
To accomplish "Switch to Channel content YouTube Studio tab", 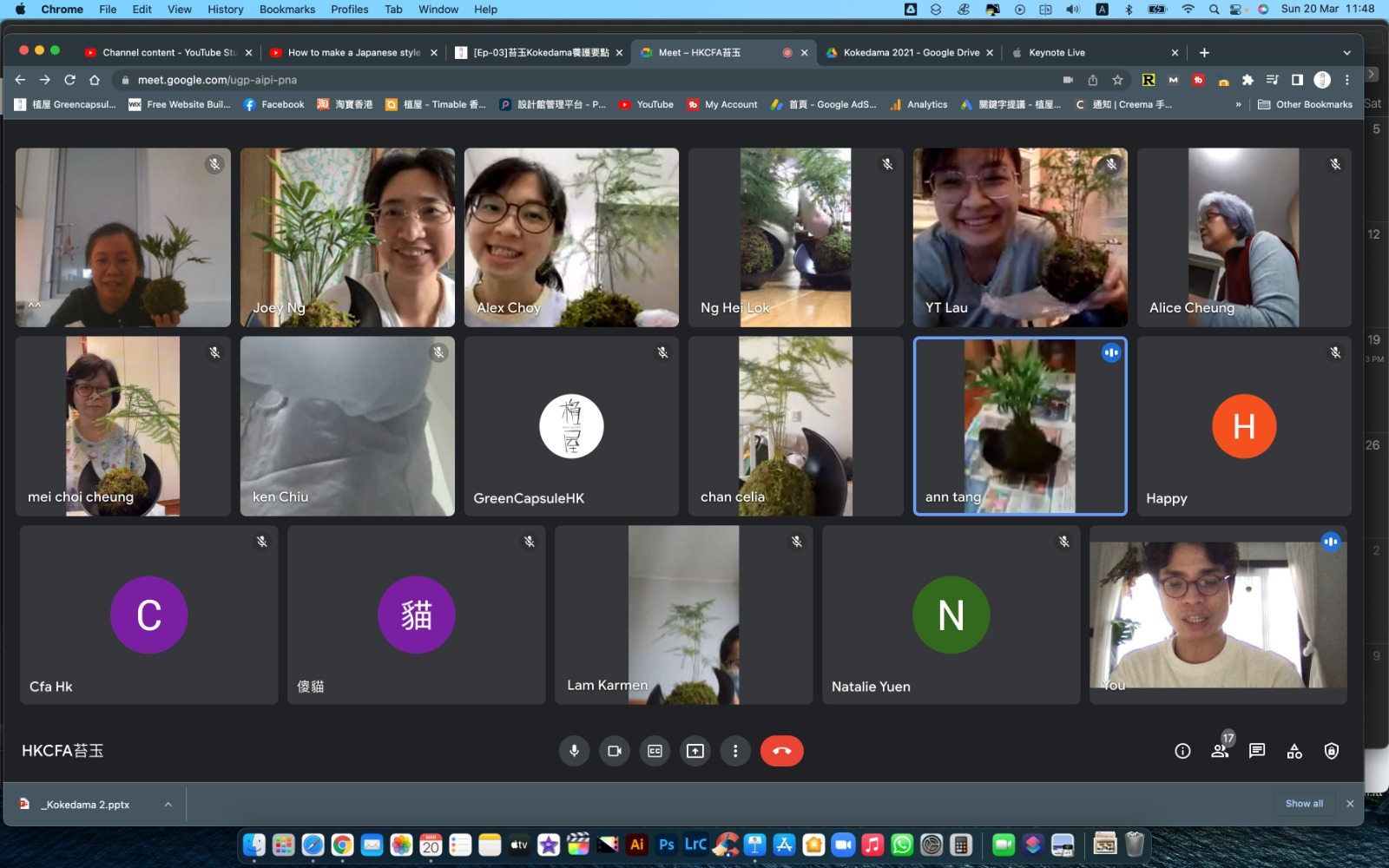I will coord(168,52).
